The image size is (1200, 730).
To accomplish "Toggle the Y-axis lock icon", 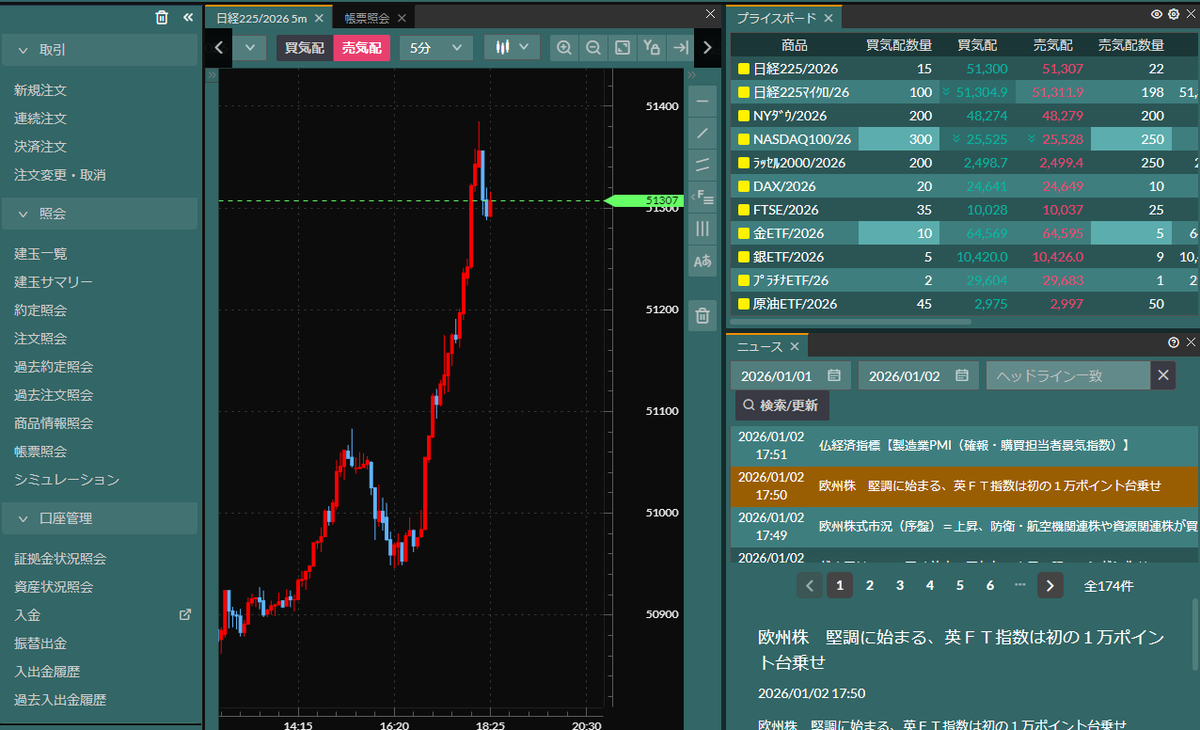I will [650, 46].
